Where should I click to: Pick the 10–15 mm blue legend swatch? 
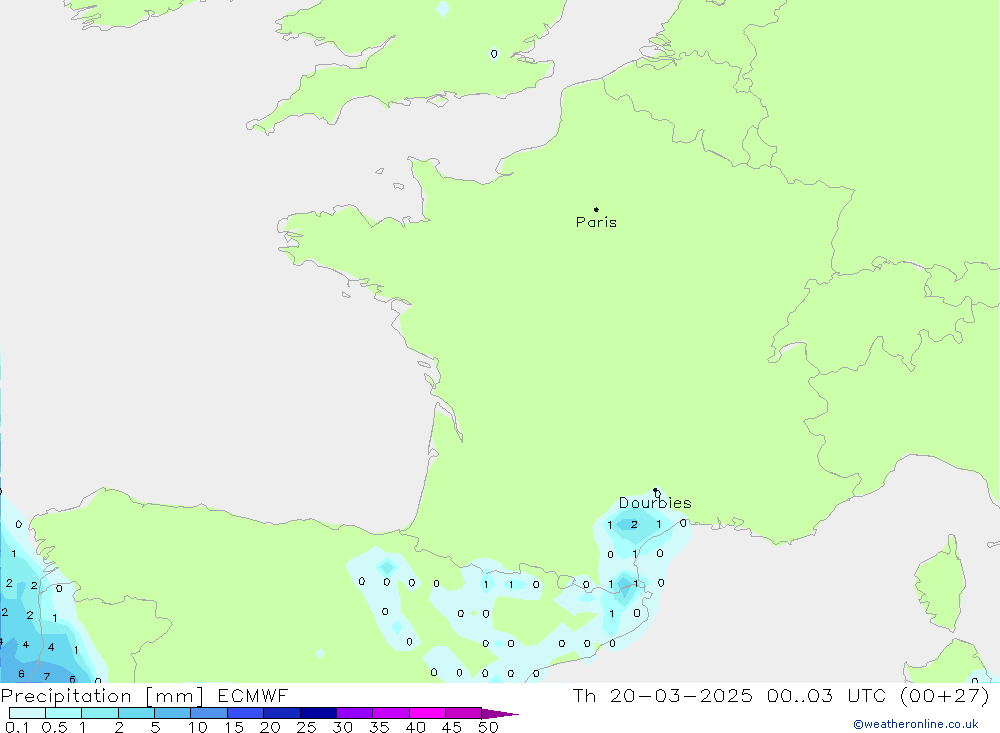tap(209, 713)
